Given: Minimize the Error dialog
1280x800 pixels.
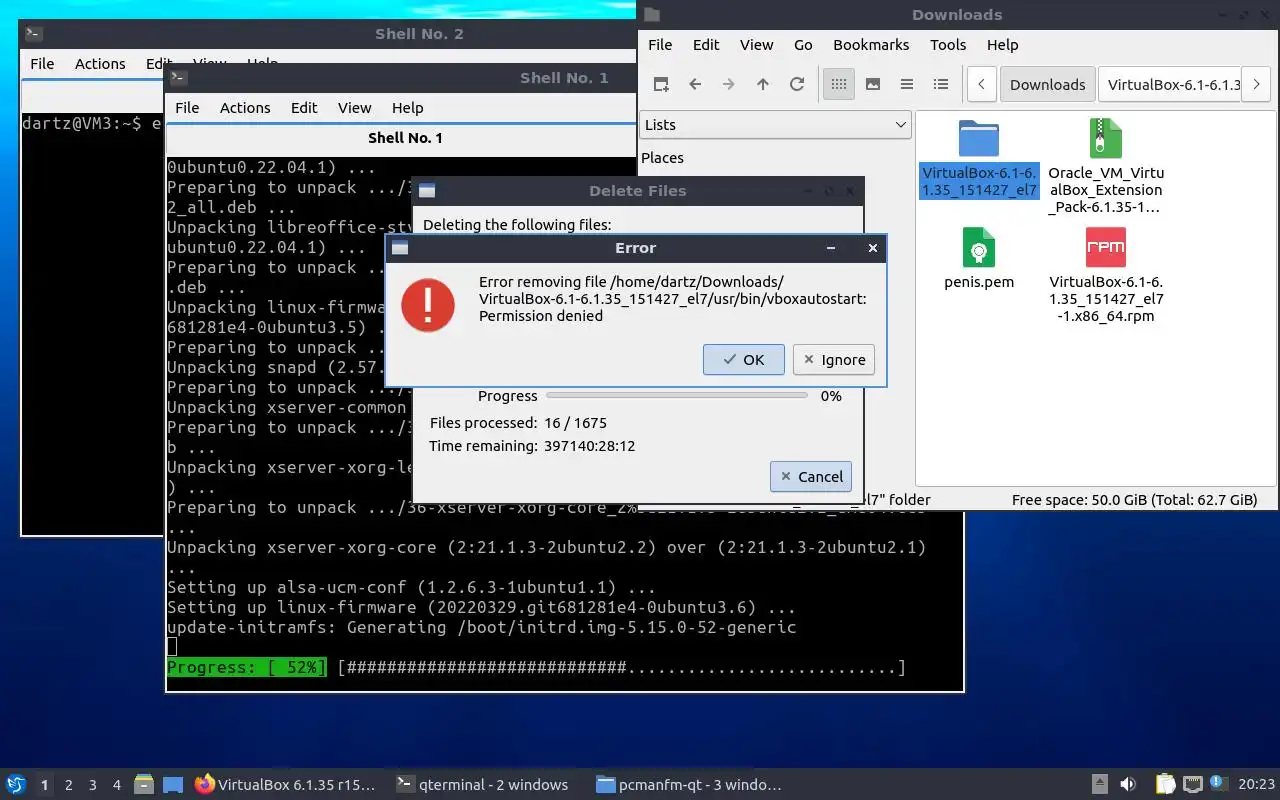Looking at the screenshot, I should (830, 248).
